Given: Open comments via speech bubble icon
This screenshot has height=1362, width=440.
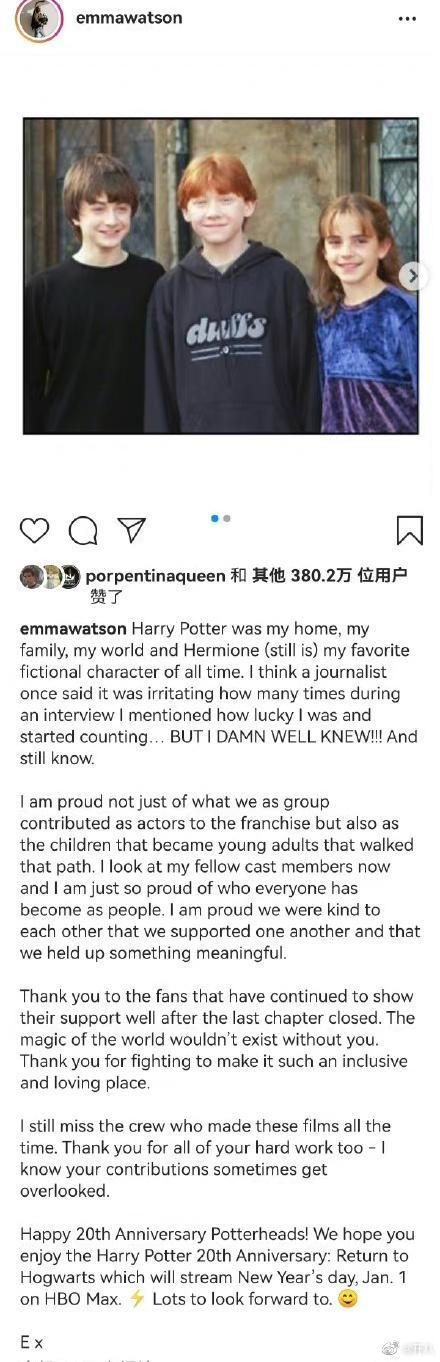Looking at the screenshot, I should coord(83,530).
